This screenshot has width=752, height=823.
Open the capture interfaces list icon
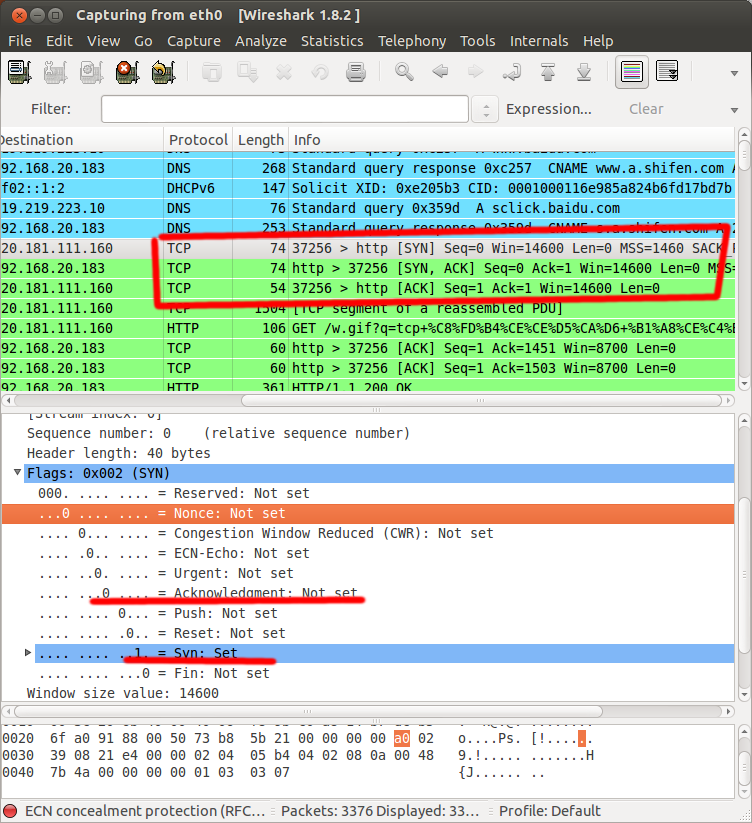tap(20, 72)
